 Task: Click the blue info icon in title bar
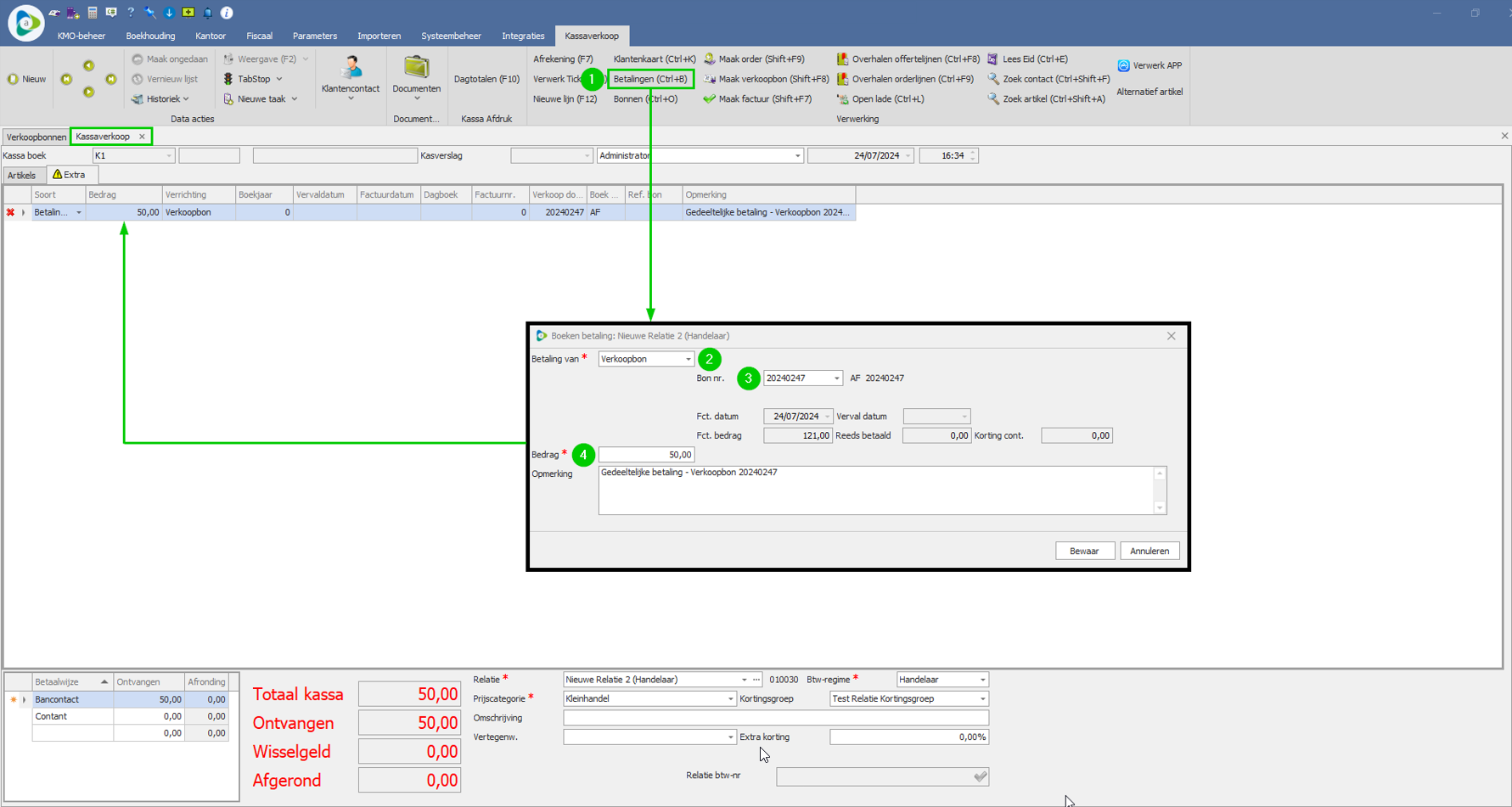point(227,13)
